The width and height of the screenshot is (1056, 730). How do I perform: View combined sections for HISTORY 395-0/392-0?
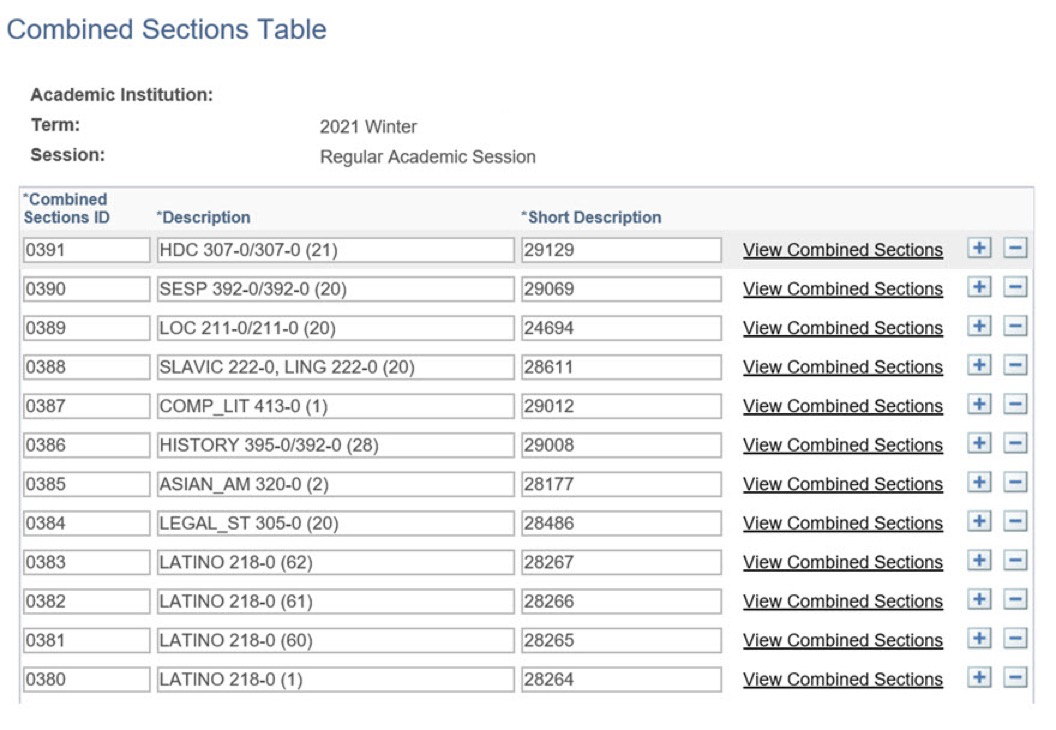tap(842, 445)
